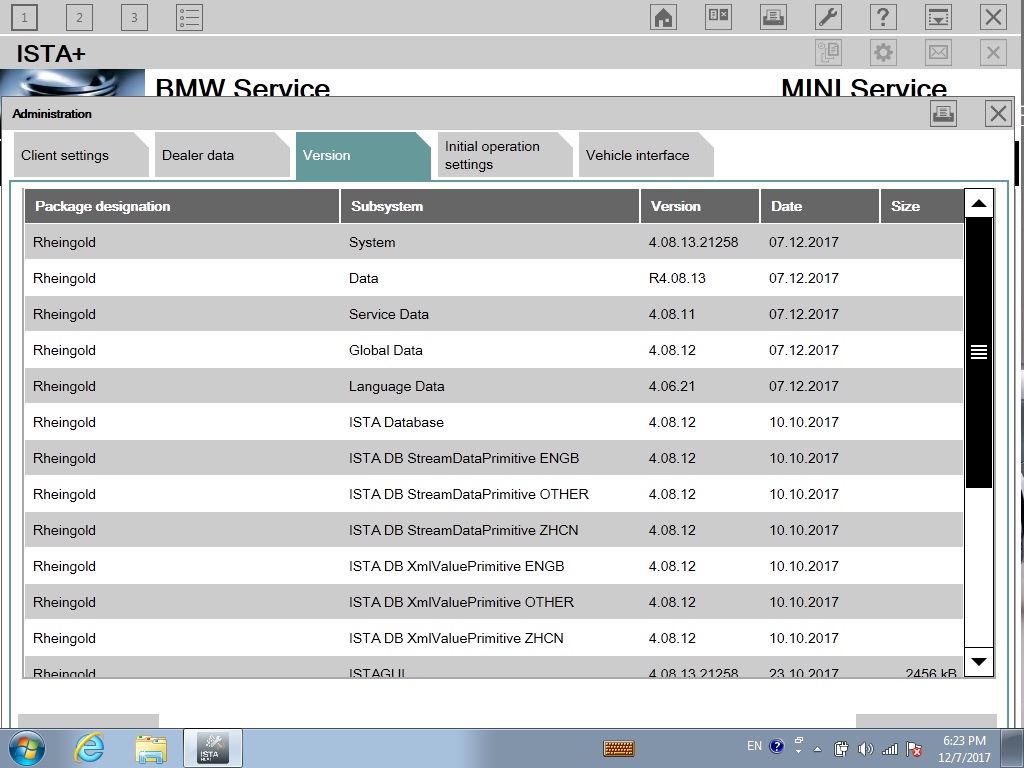Open operation 2 in the top bar
This screenshot has height=768, width=1024.
click(79, 17)
